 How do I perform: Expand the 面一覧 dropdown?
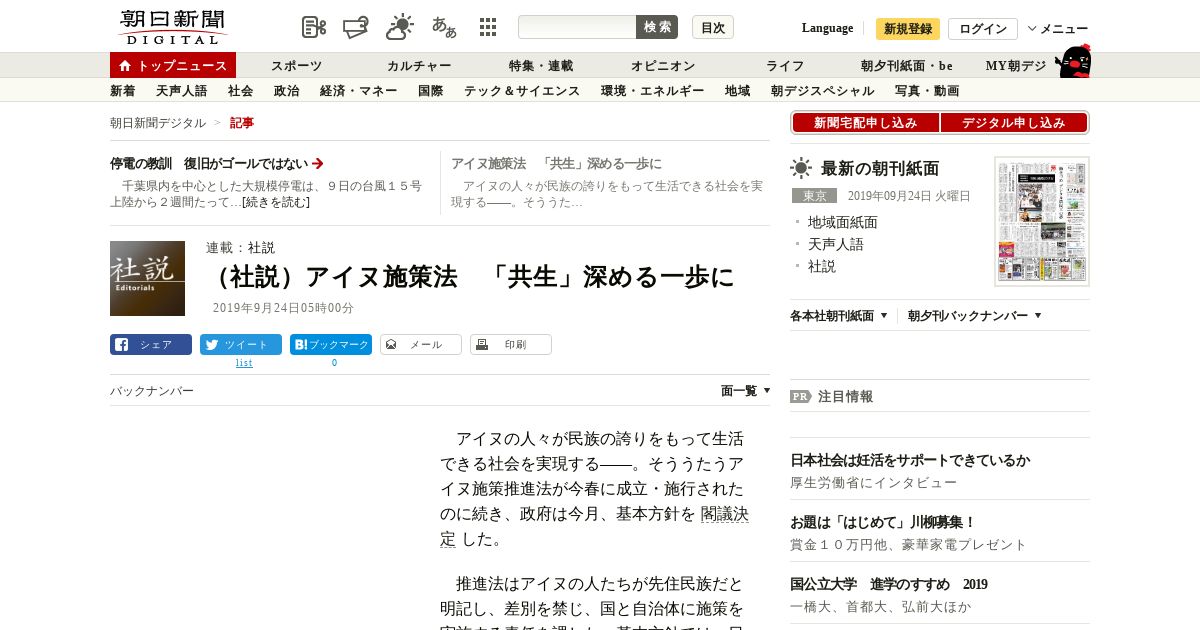click(x=746, y=391)
